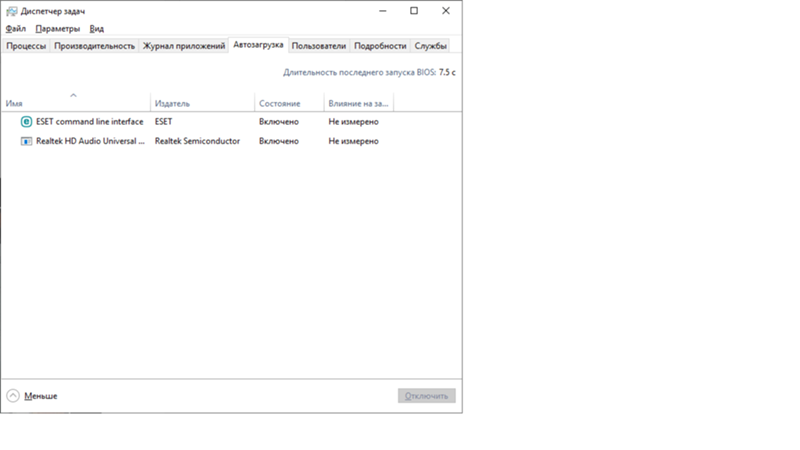
Task: Click Включено status in the ESET row
Action: click(279, 121)
